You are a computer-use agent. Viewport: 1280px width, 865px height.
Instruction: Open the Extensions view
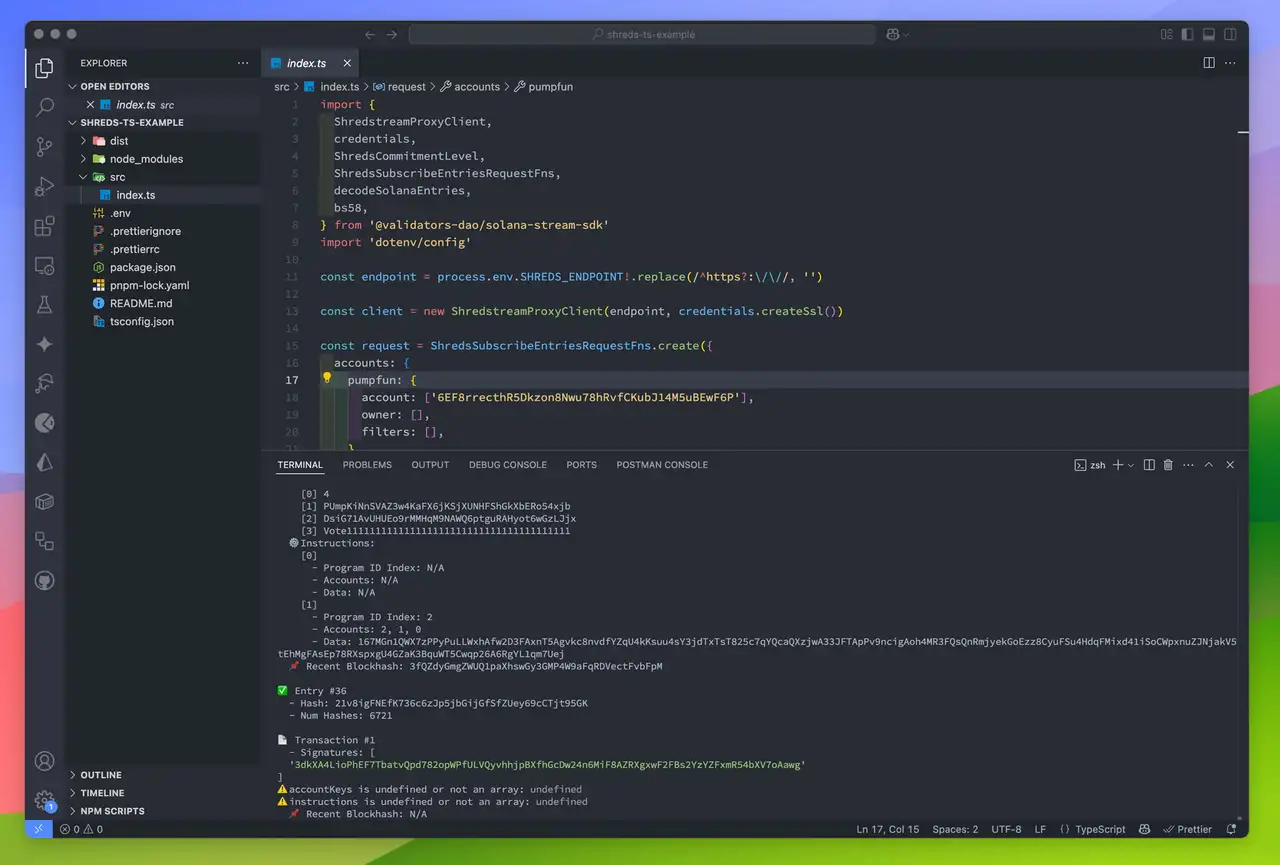click(x=44, y=226)
